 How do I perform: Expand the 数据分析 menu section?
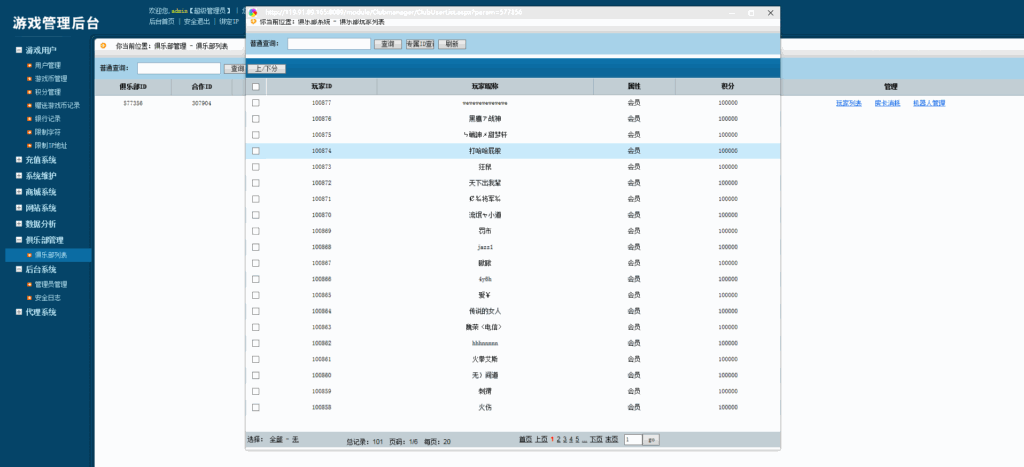point(18,224)
